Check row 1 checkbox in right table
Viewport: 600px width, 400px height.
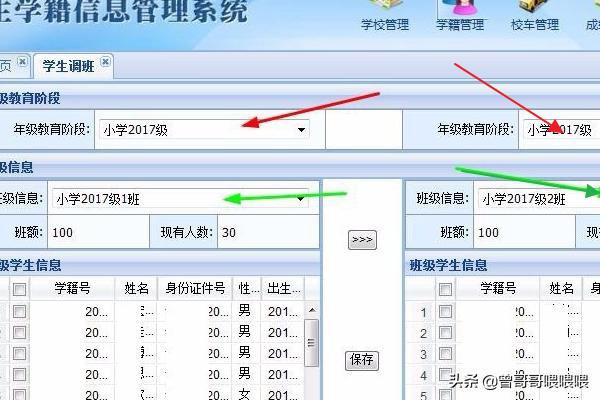[x=445, y=312]
